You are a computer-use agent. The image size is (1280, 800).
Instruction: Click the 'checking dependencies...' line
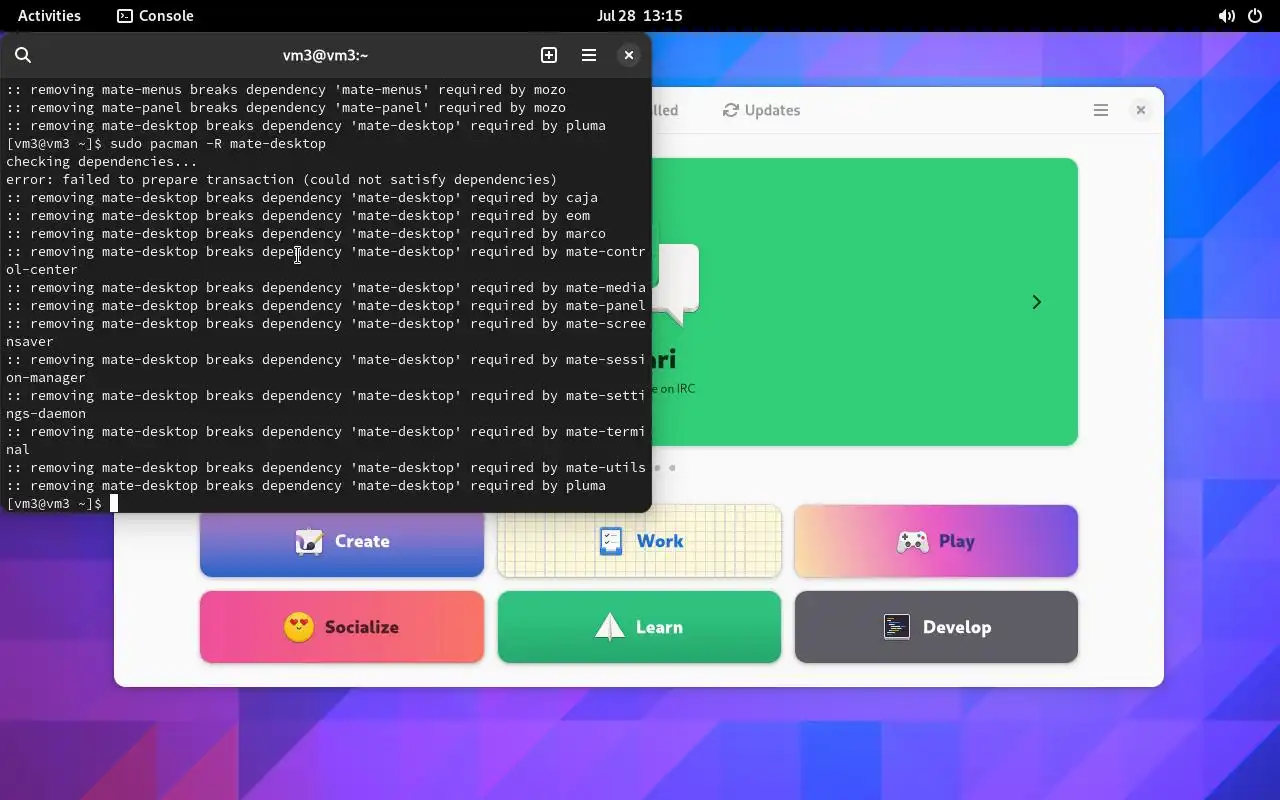click(x=102, y=161)
